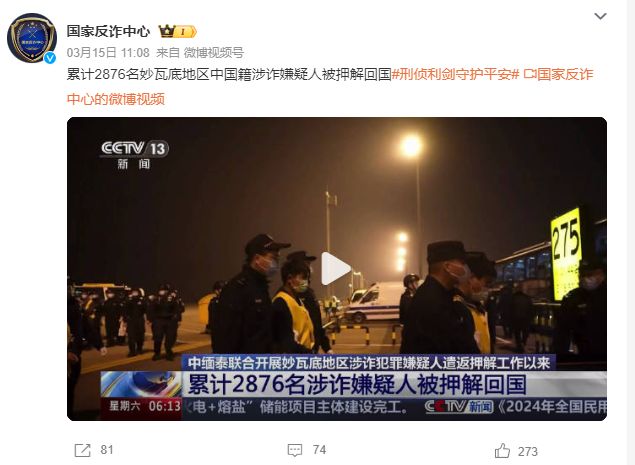Click the 国家反诈中心 account name

108,31
